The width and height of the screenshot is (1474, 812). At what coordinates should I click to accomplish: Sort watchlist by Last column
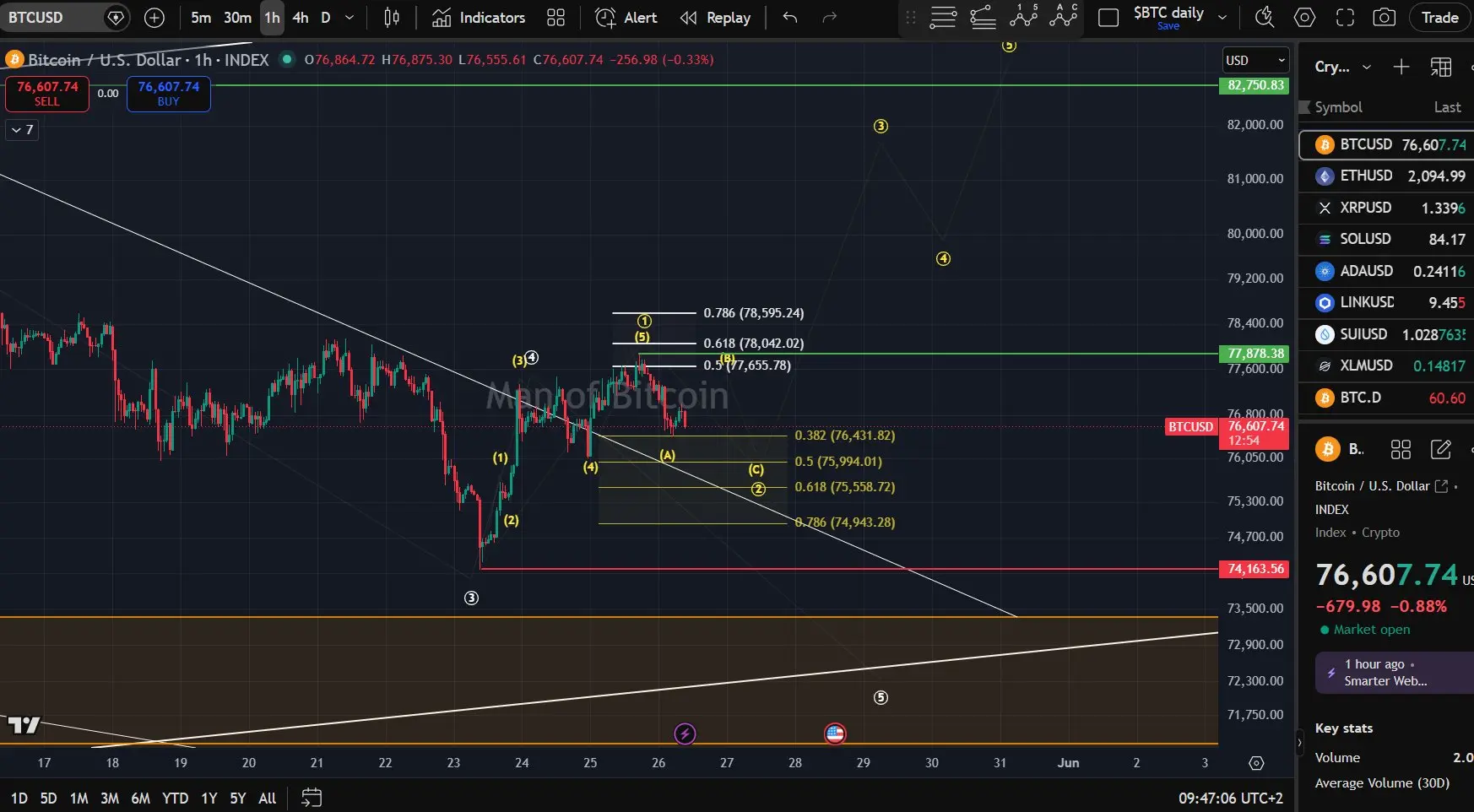[1447, 107]
